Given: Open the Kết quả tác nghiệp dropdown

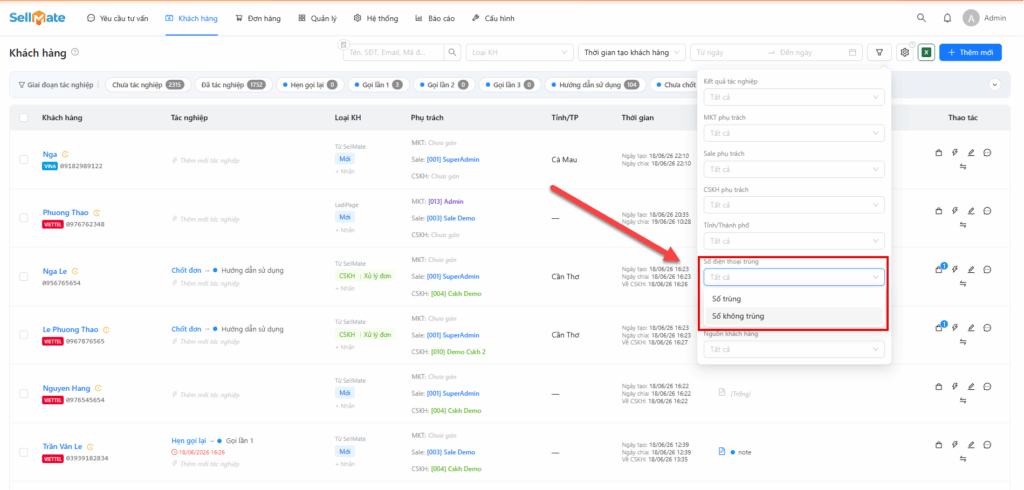Looking at the screenshot, I should [793, 97].
